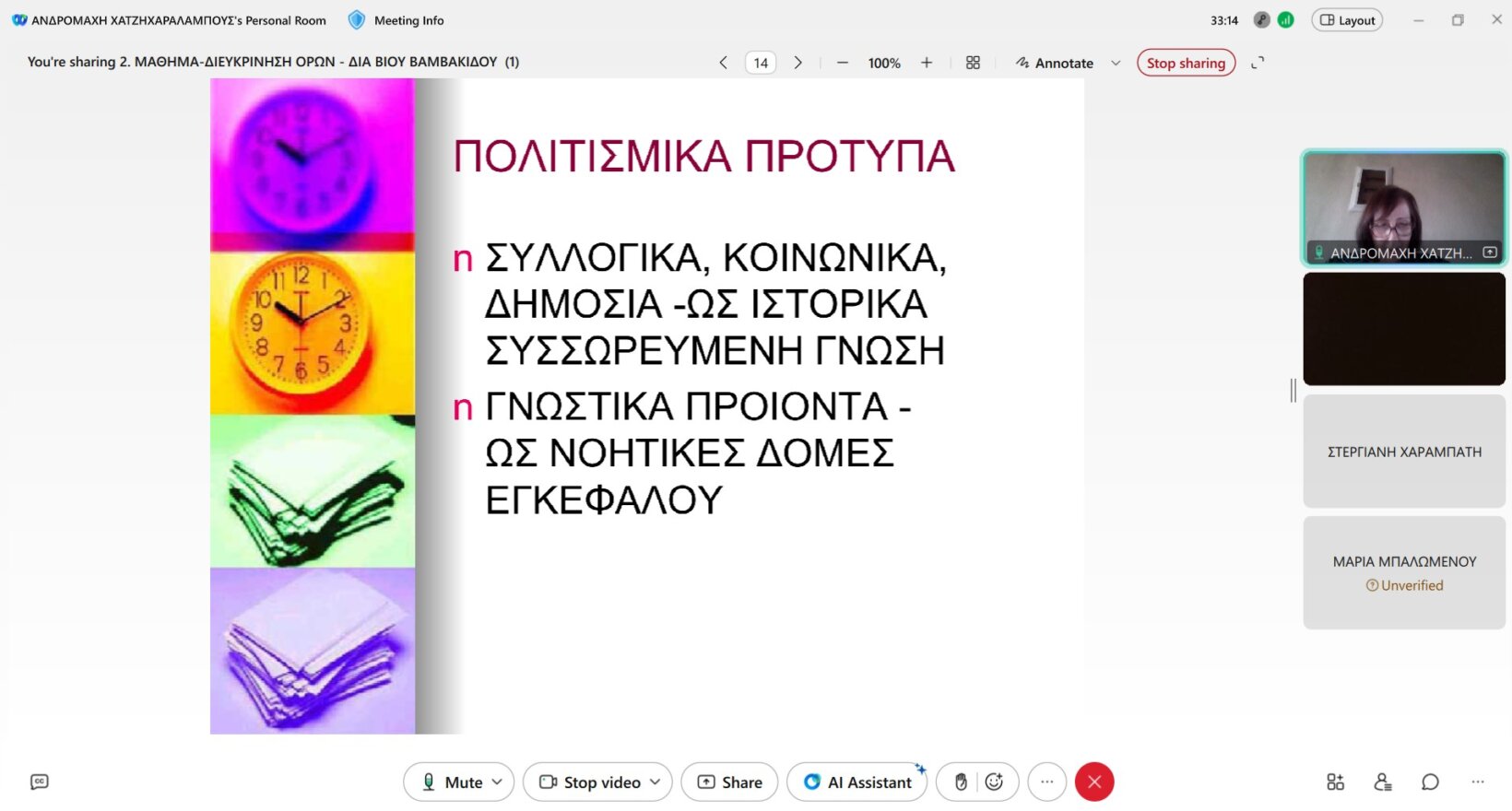Click the Share button

[729, 782]
